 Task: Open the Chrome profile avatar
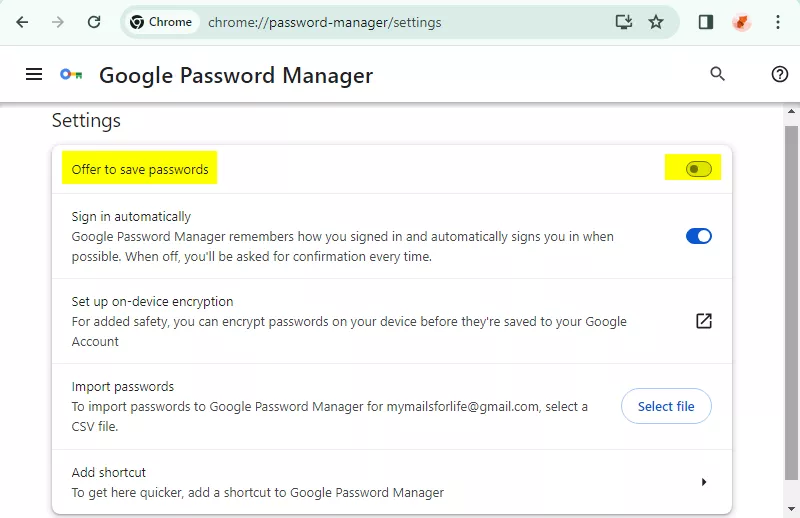pos(741,22)
